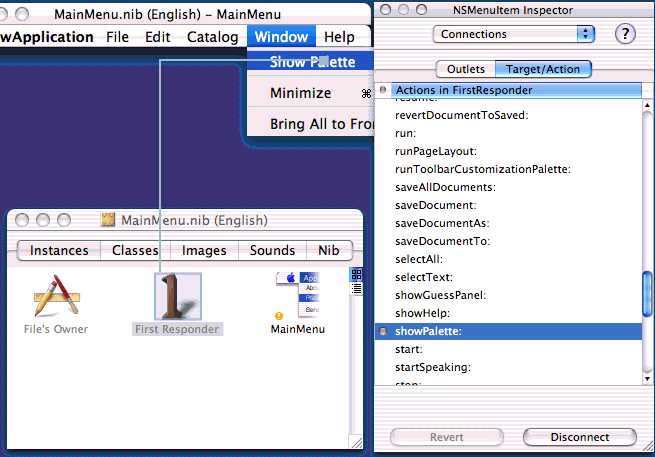Switch to icon view mode button
Image resolution: width=655 pixels, height=457 pixels.
coord(355,275)
